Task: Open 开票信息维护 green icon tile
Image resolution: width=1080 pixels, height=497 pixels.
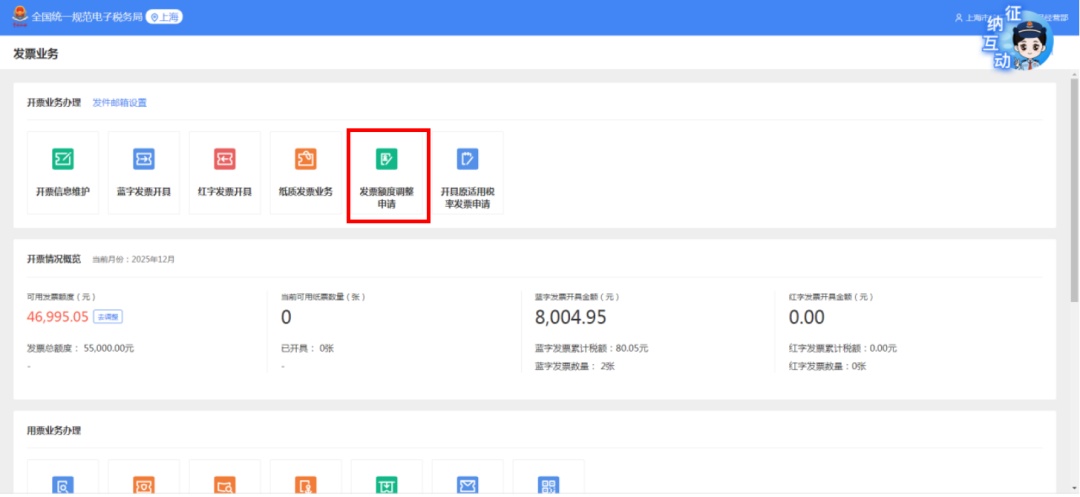Action: click(63, 160)
